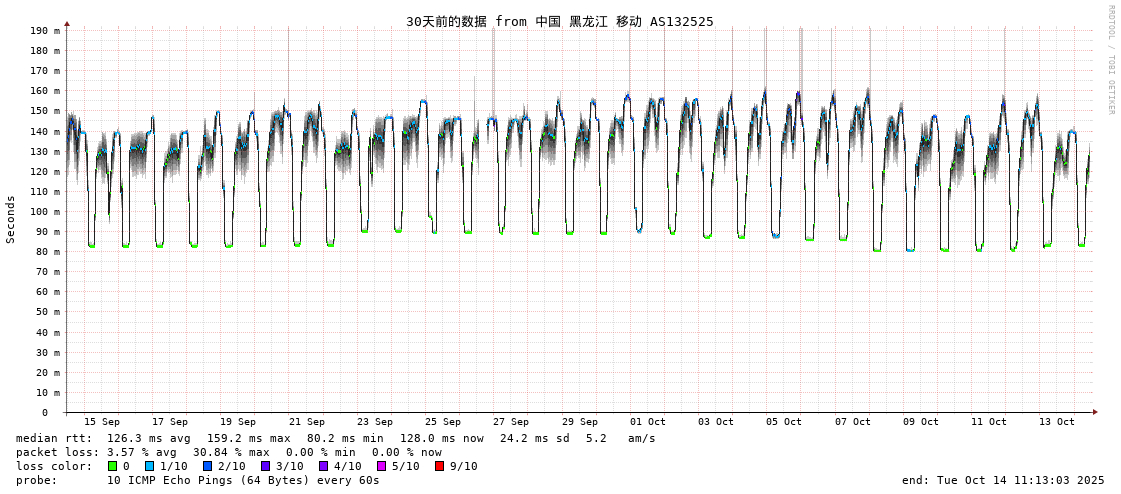Click the median rtt statistics line

point(335,438)
